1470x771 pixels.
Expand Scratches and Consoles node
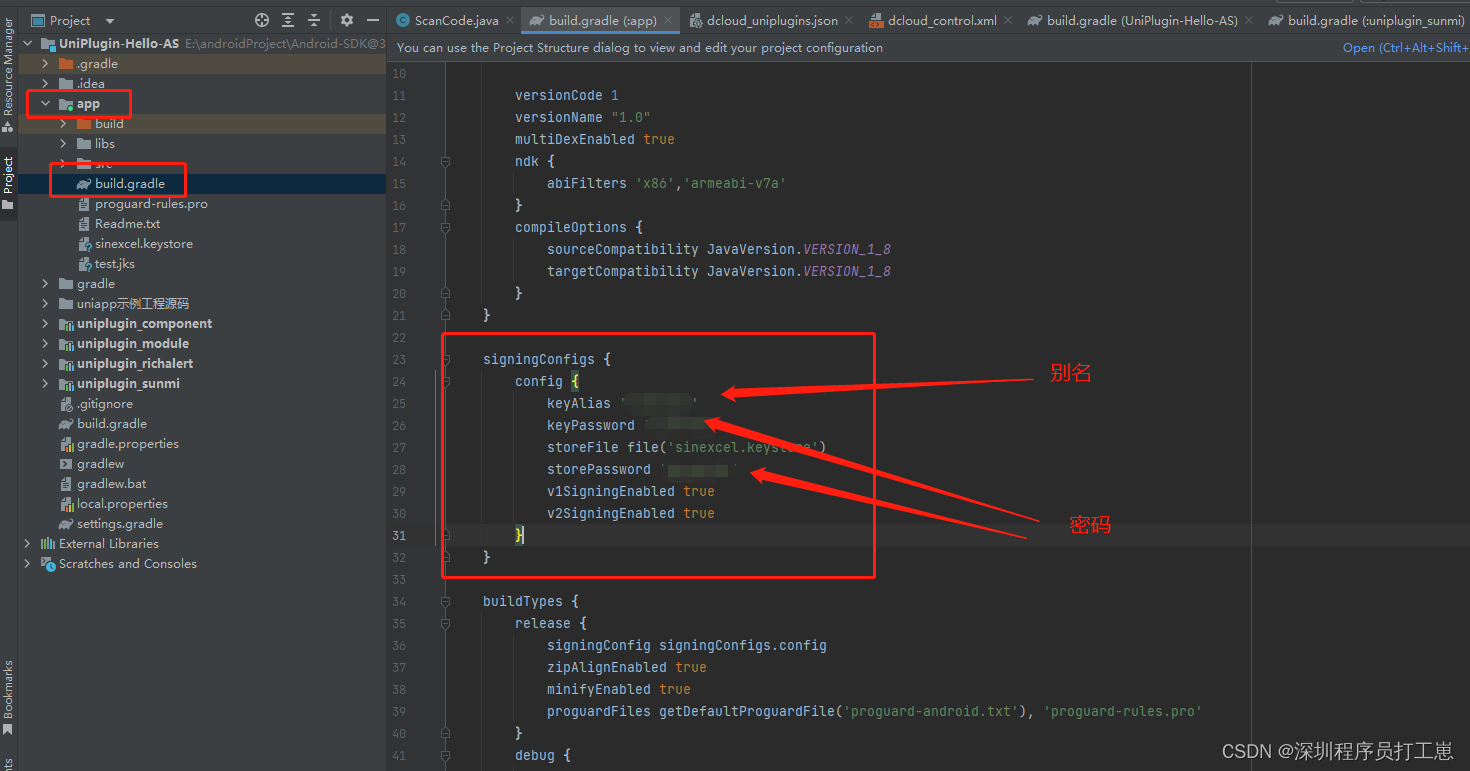tap(27, 564)
